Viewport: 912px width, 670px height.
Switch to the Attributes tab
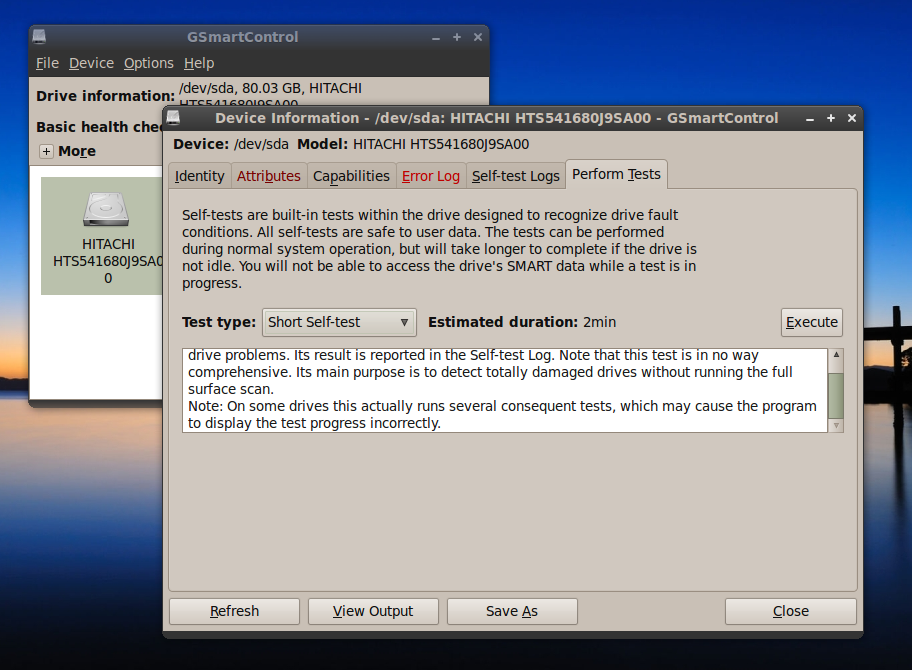[268, 175]
